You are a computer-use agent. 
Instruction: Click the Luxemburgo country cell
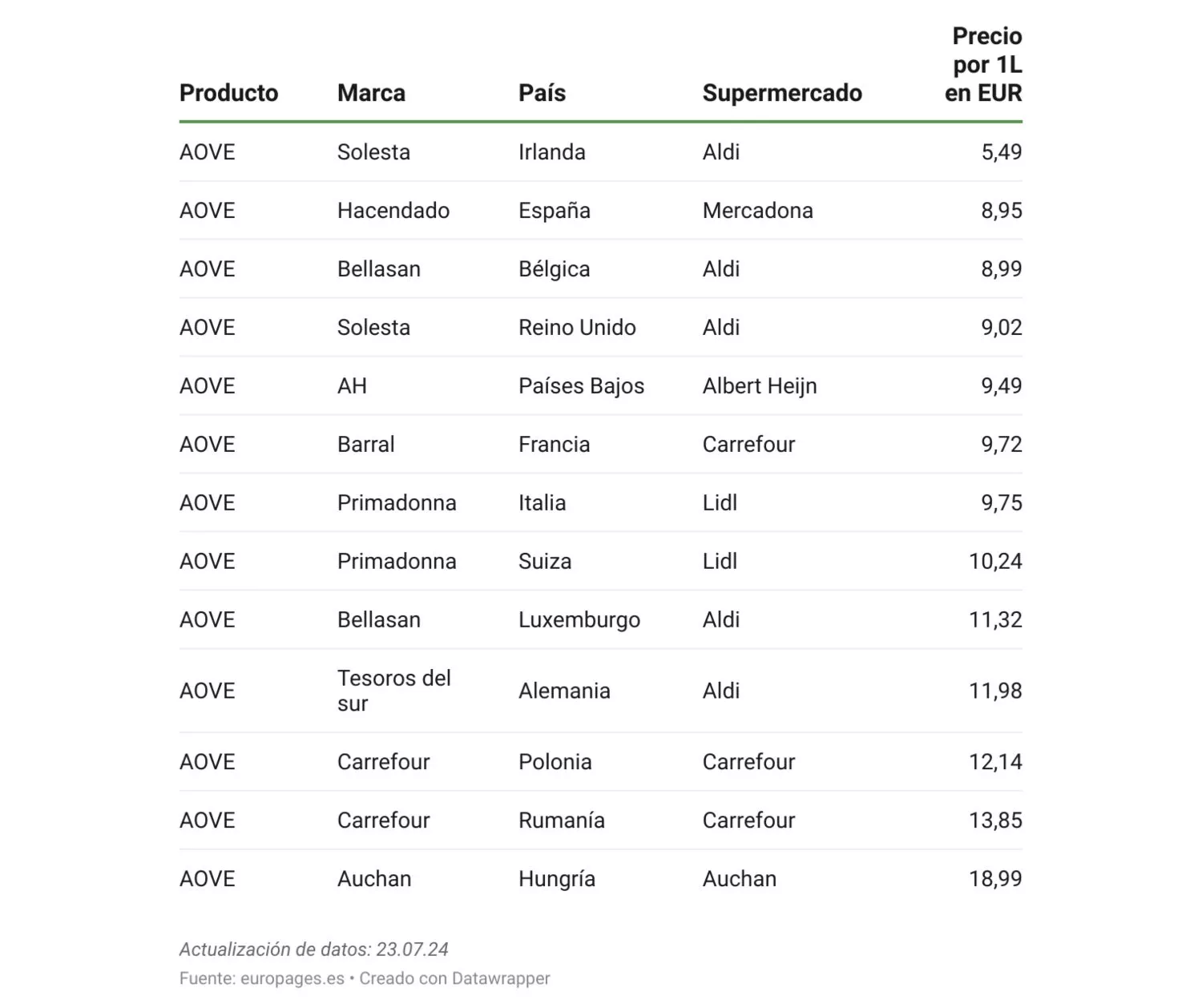[x=579, y=620]
